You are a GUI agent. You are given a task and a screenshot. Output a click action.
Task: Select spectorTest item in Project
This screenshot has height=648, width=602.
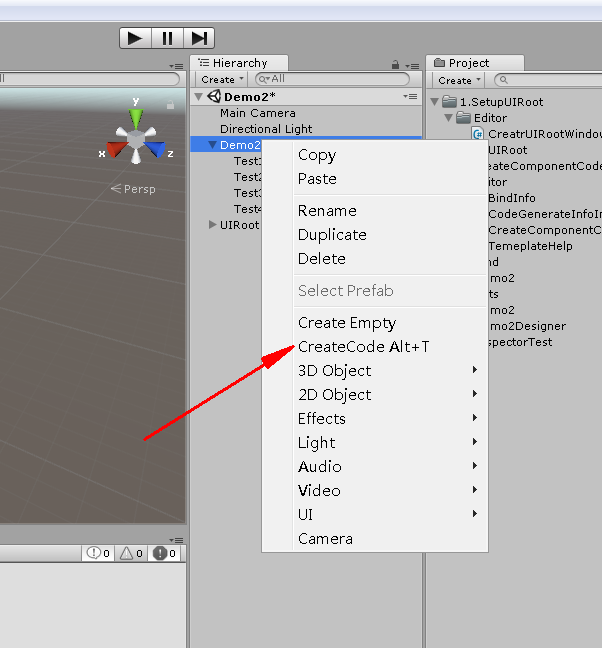520,342
